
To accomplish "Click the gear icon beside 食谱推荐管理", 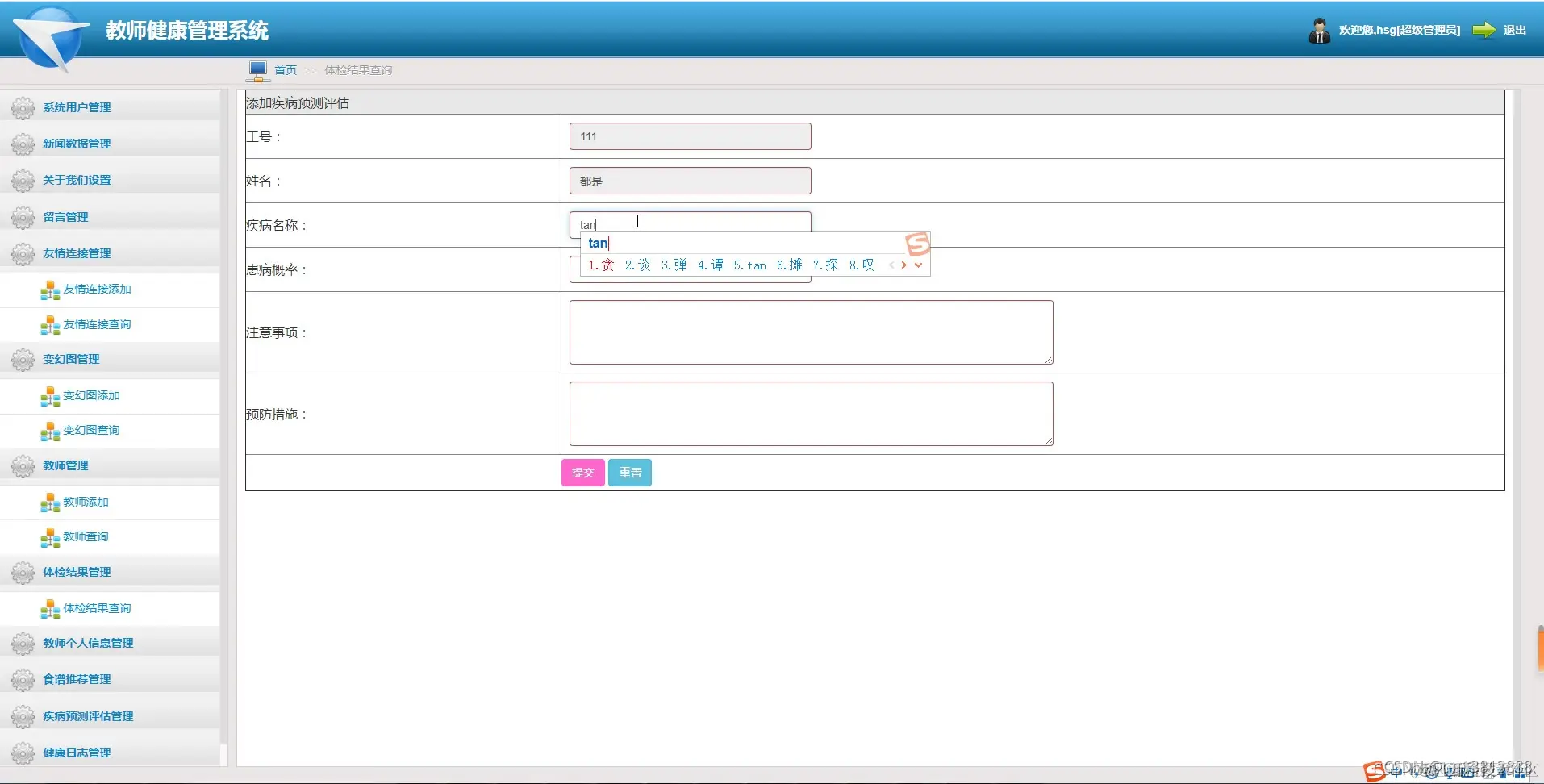I will click(23, 679).
